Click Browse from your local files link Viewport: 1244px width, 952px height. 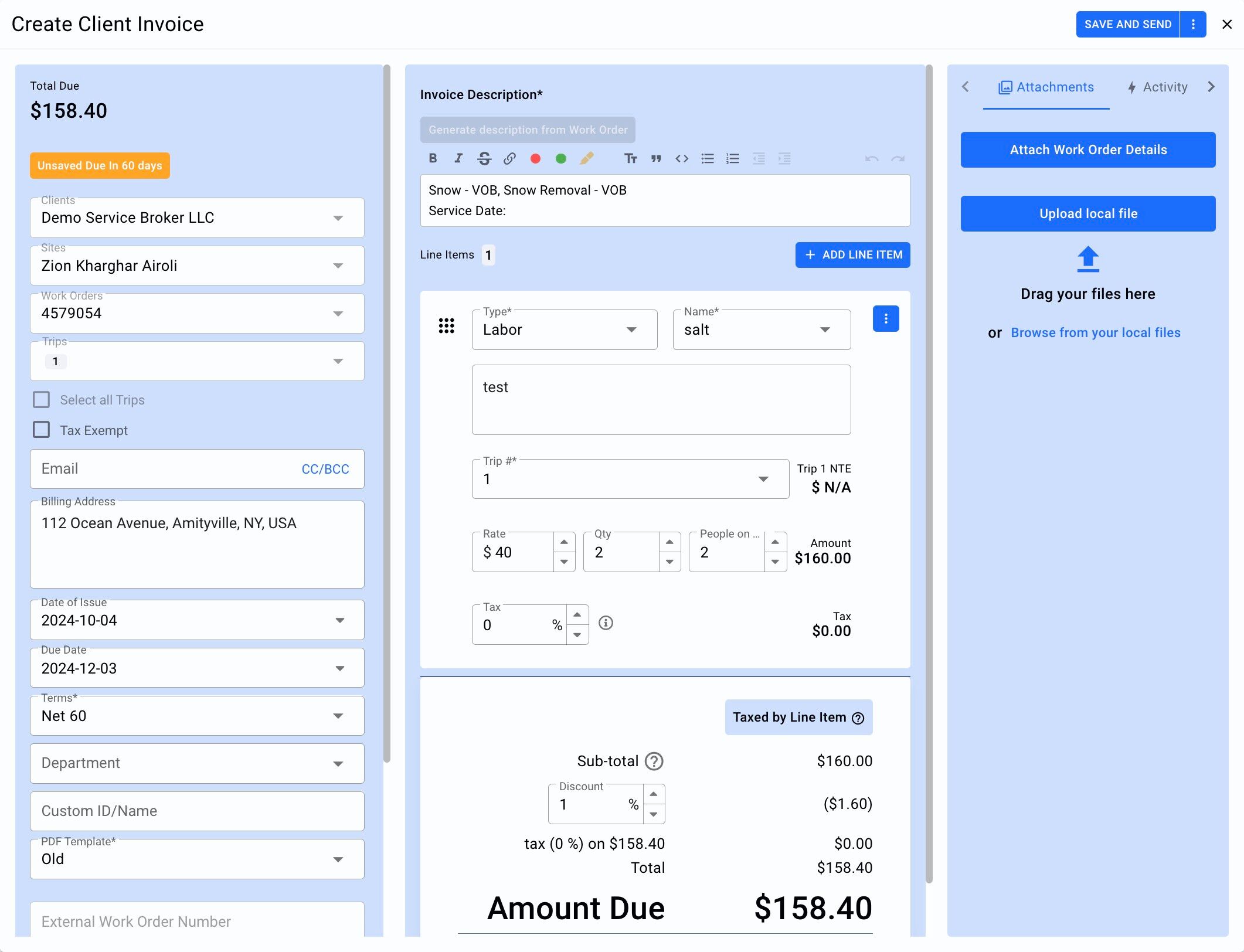point(1095,333)
